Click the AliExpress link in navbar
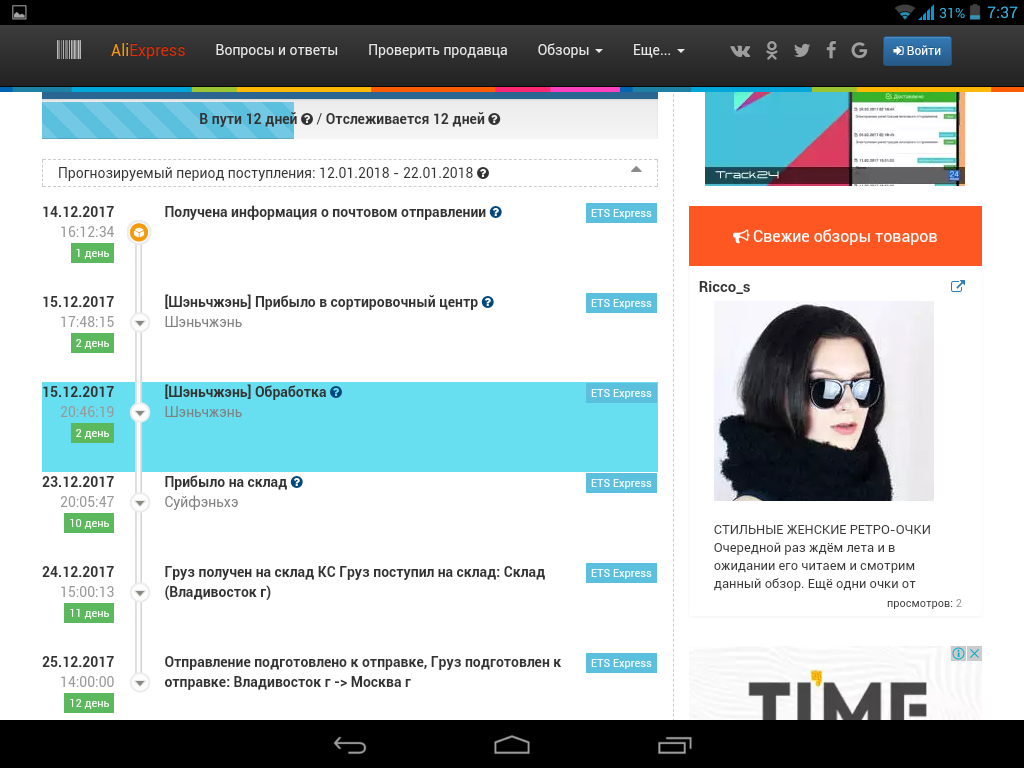The image size is (1024, 768). coord(148,50)
